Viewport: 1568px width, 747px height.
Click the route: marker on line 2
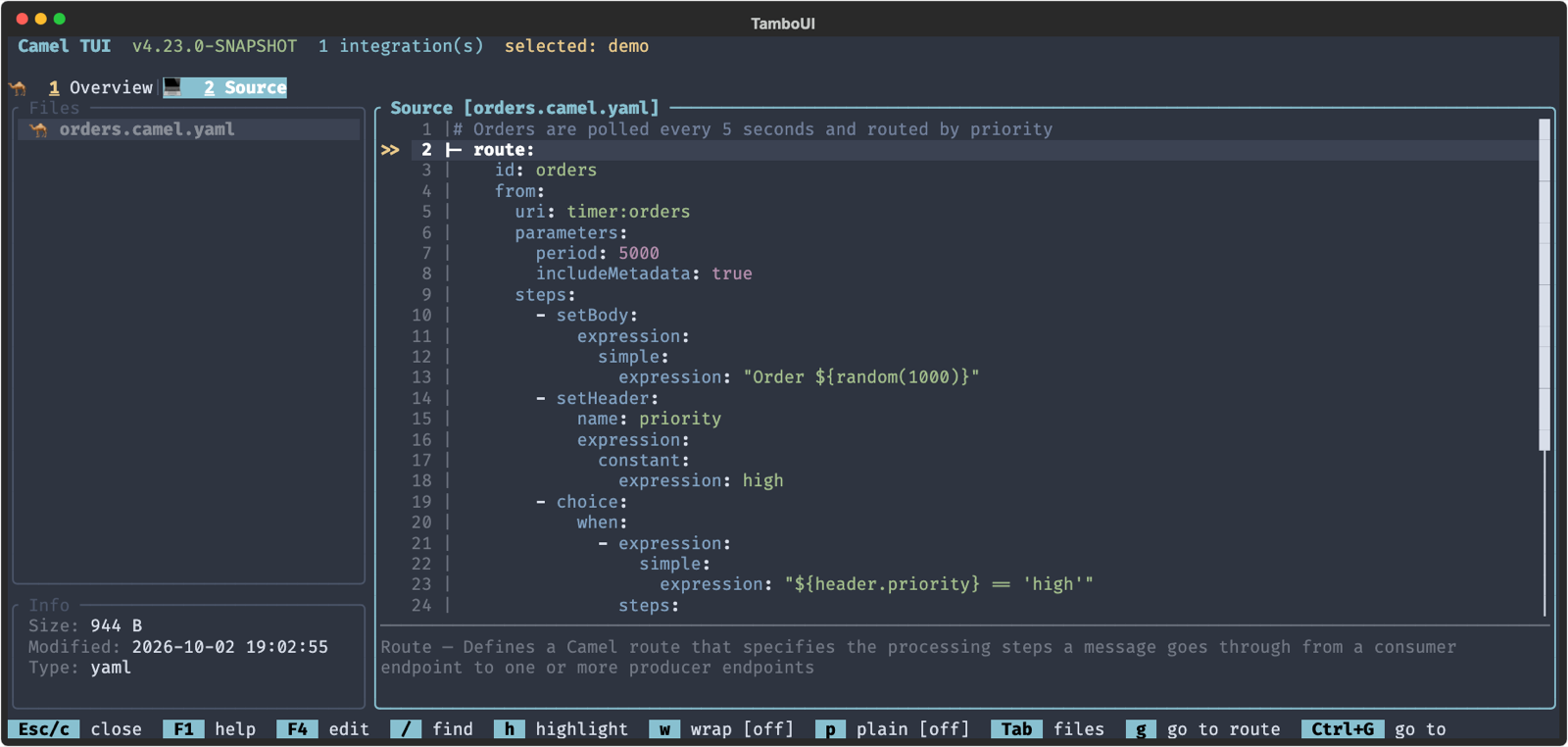tap(504, 150)
